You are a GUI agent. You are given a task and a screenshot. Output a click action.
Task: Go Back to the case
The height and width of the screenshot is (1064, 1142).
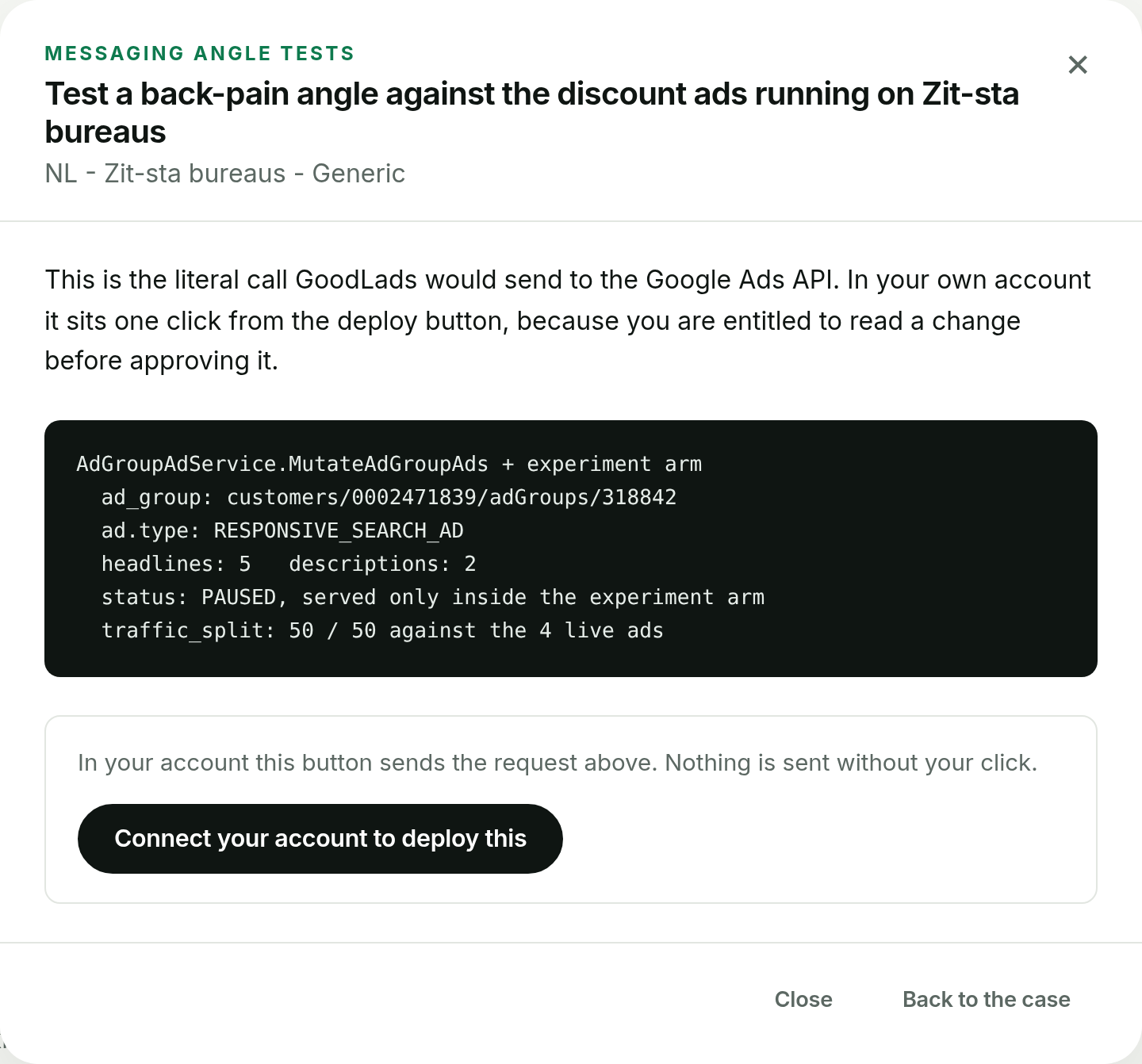987,999
